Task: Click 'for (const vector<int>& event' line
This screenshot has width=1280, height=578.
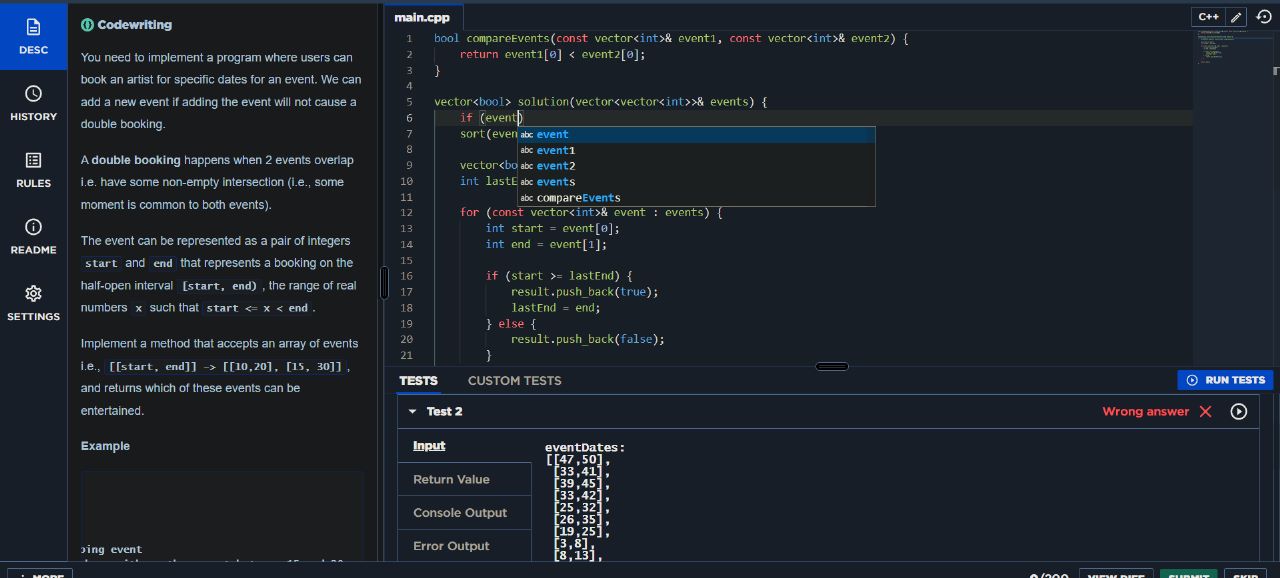Action: point(591,213)
